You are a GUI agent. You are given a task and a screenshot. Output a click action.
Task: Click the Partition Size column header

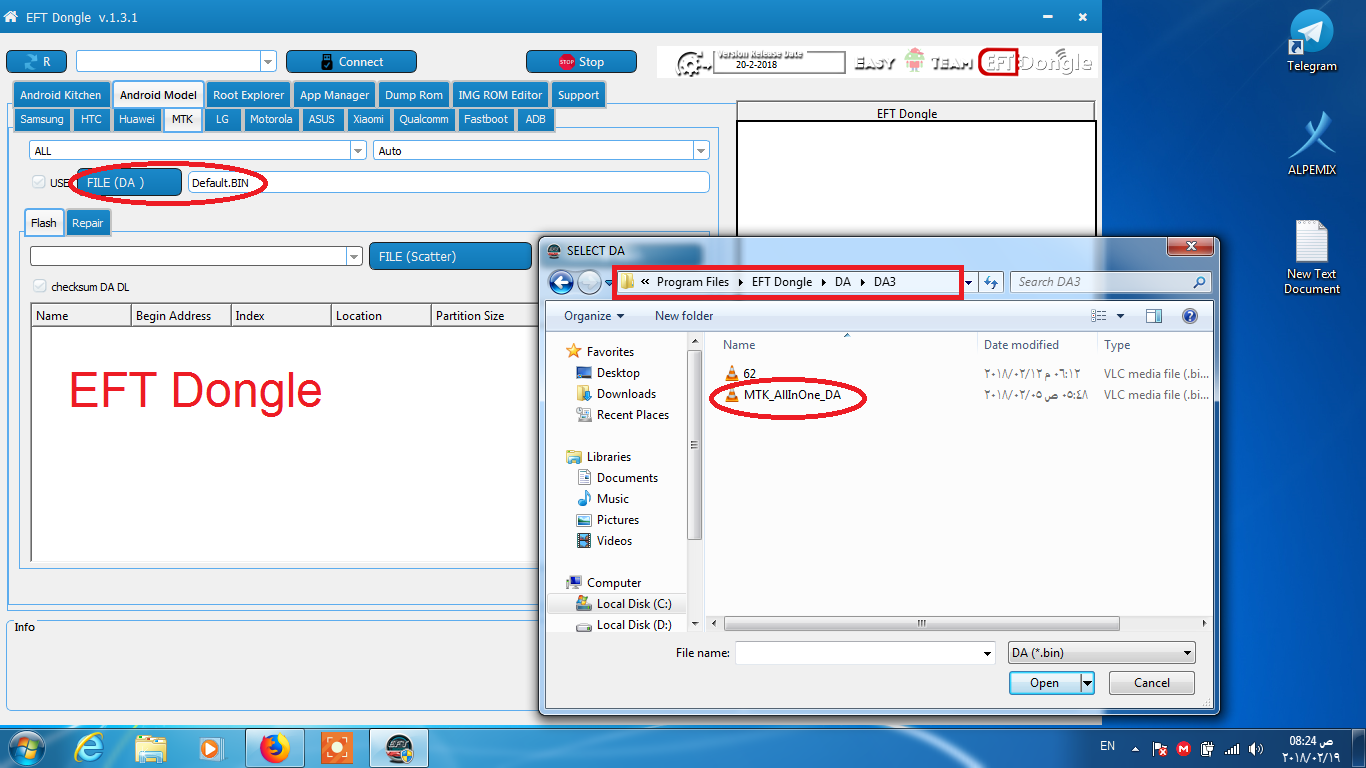coord(484,316)
